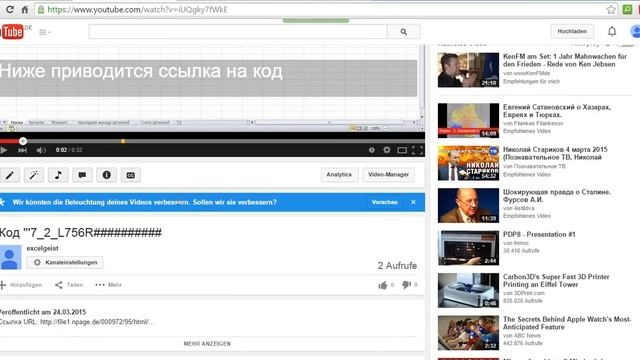Open video info editor pencil icon
This screenshot has width=640, height=360.
[9, 175]
